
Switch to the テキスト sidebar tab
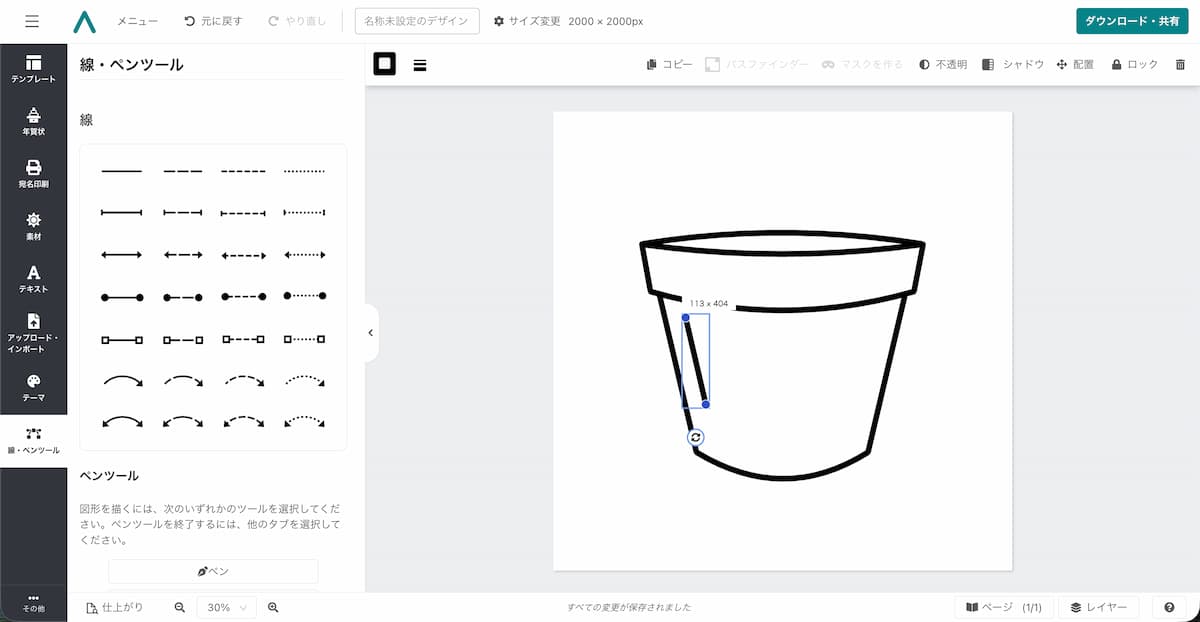[33, 279]
